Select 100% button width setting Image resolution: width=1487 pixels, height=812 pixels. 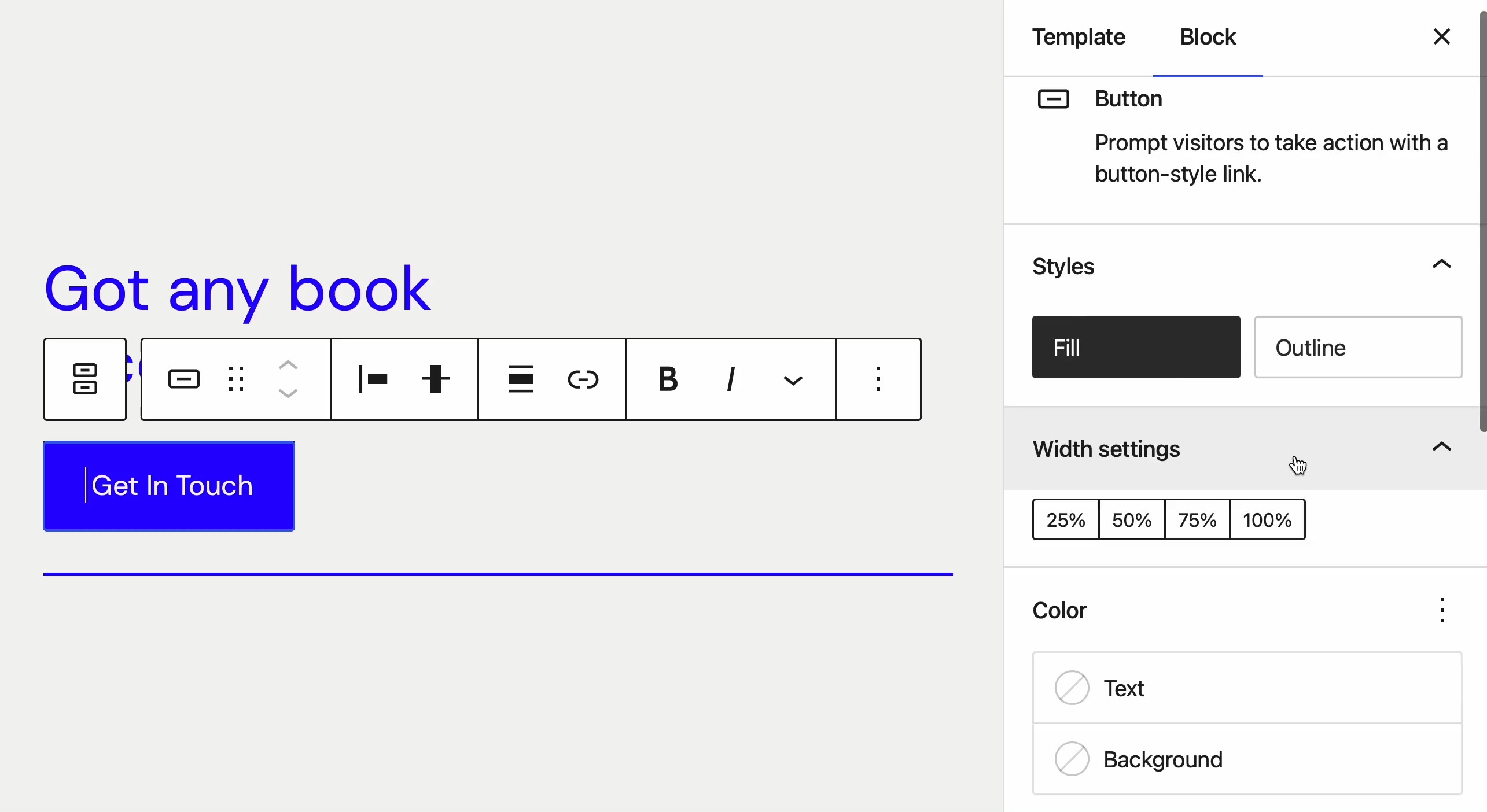[x=1265, y=519]
